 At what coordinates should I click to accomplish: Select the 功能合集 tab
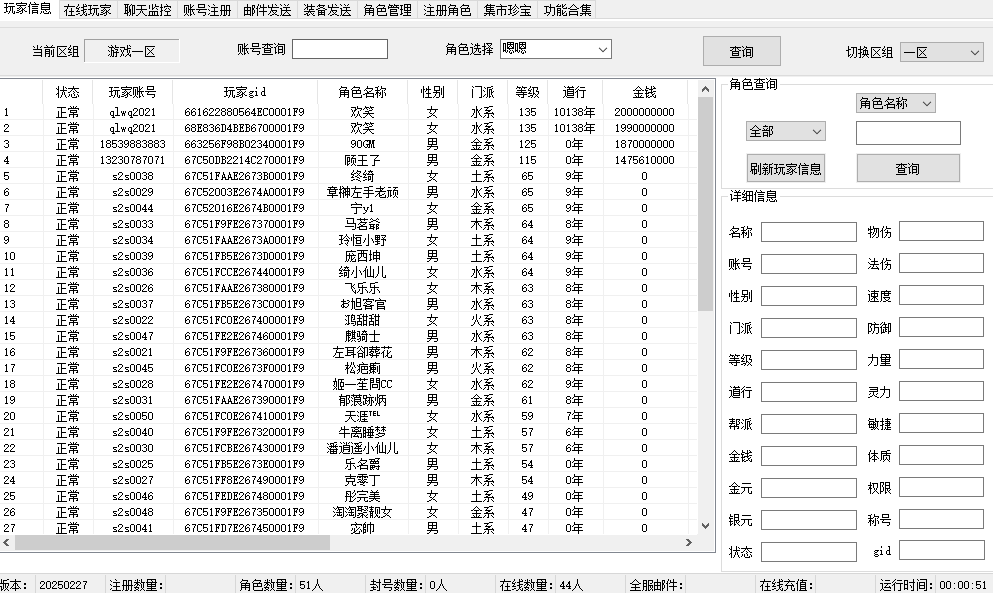[567, 11]
